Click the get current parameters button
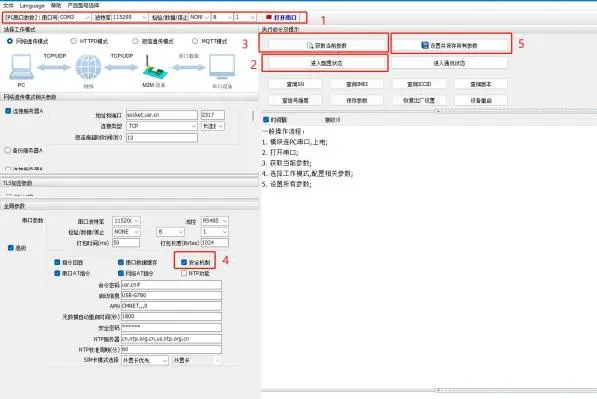597x399 pixels. point(326,45)
